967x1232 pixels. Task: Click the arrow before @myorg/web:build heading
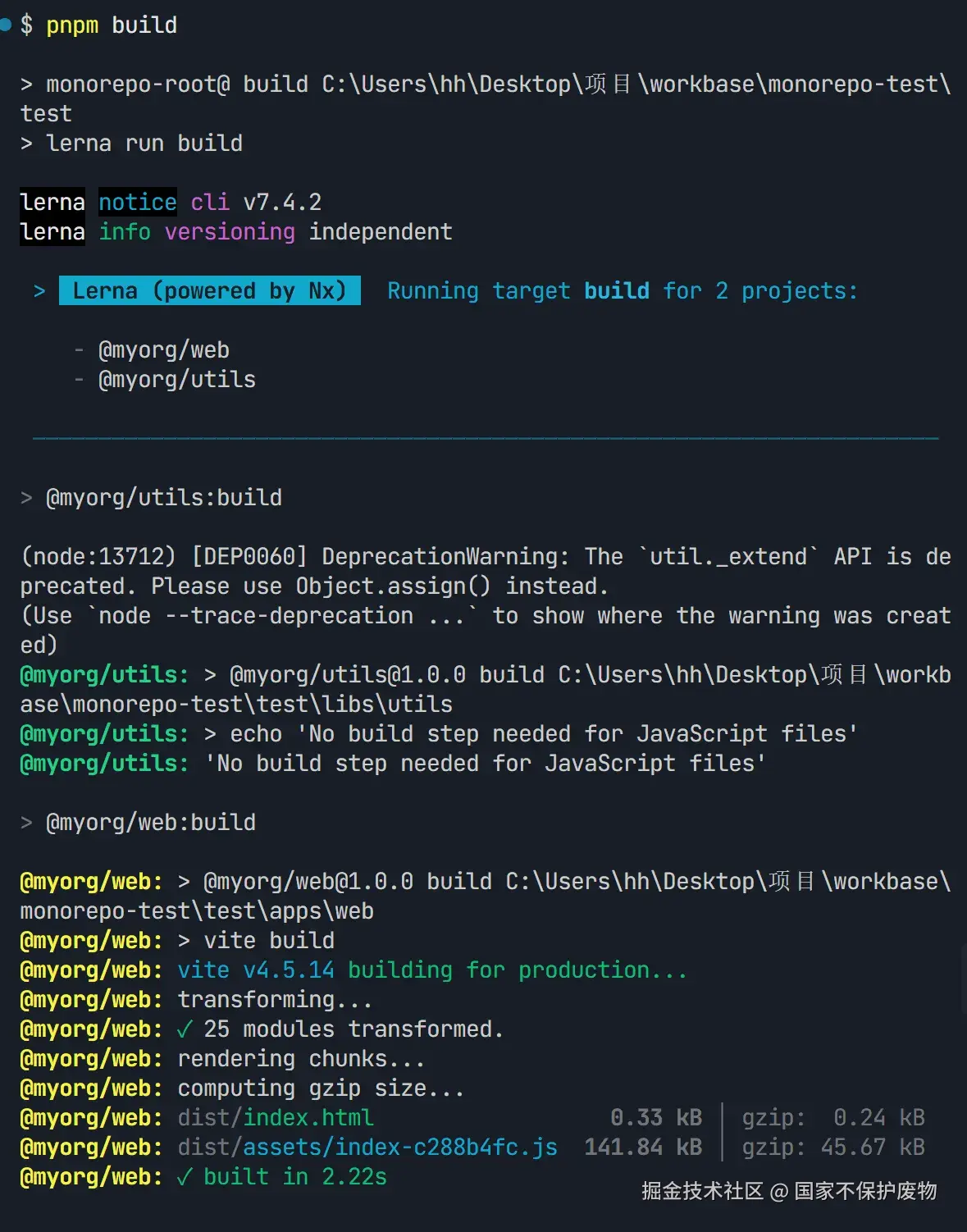(27, 823)
